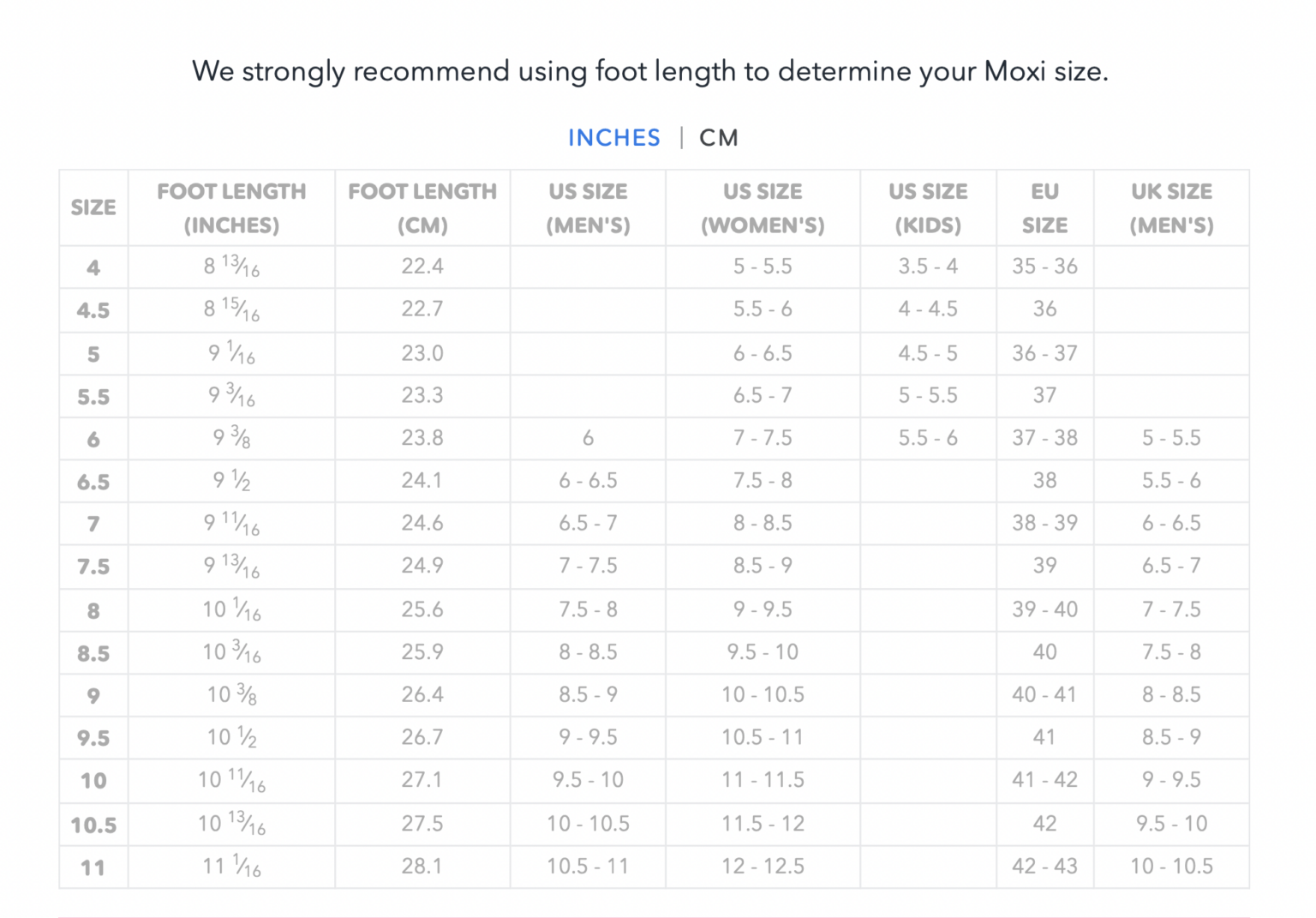Viewport: 1316px width, 918px height.
Task: Click the foot length recommendation heading text
Action: point(650,71)
